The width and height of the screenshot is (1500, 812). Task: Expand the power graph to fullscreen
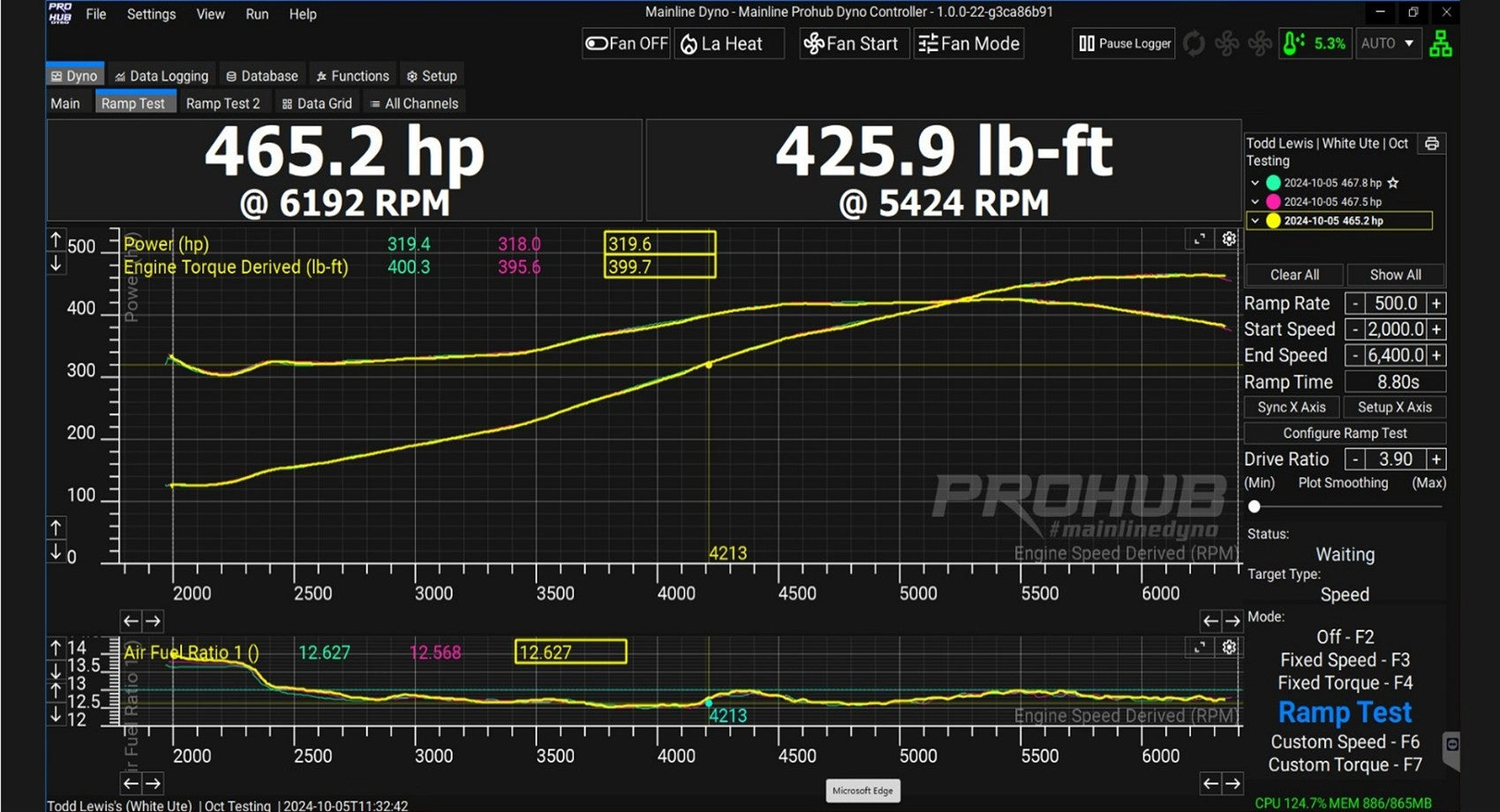pos(1200,239)
